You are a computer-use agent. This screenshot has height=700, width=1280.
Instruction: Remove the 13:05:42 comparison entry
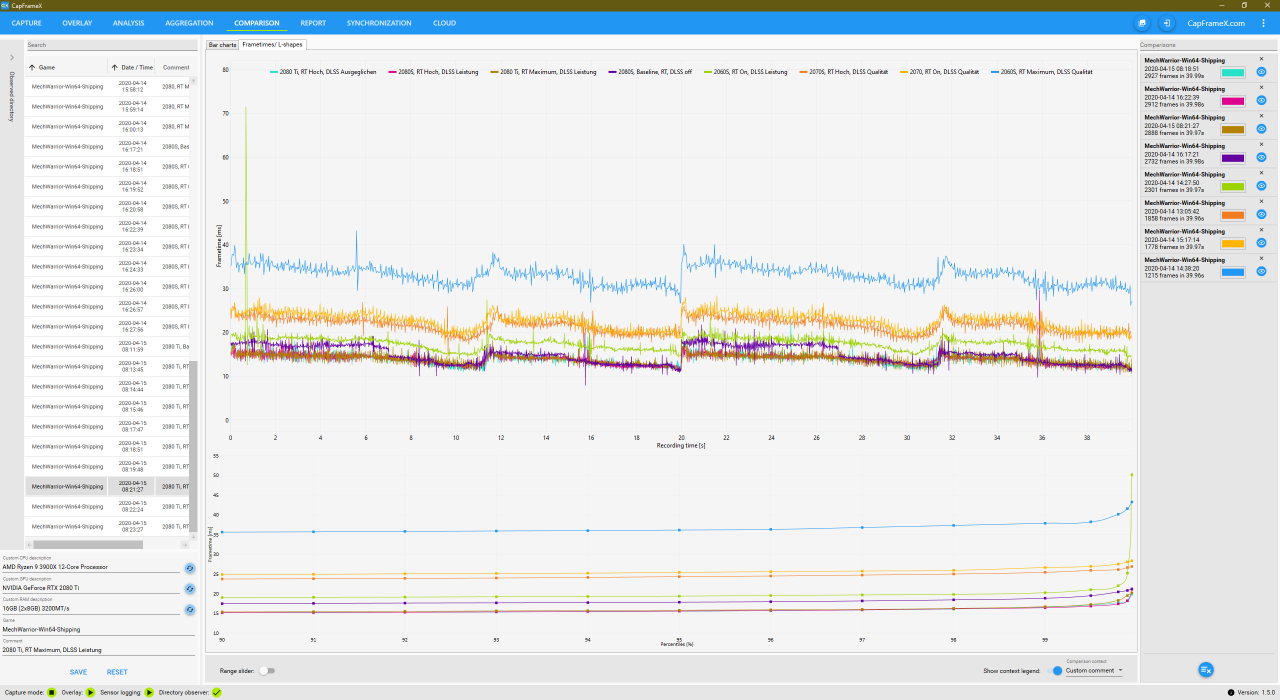point(1261,202)
